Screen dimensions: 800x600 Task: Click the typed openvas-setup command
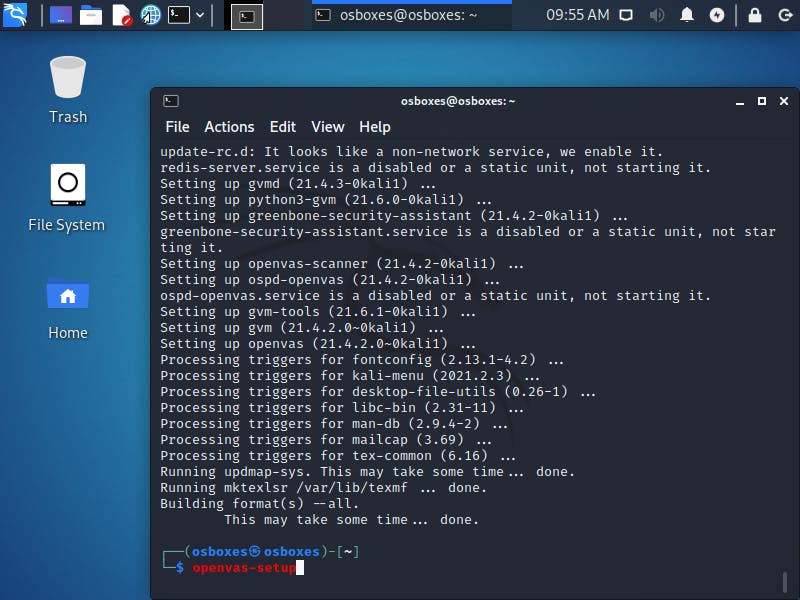pos(244,567)
